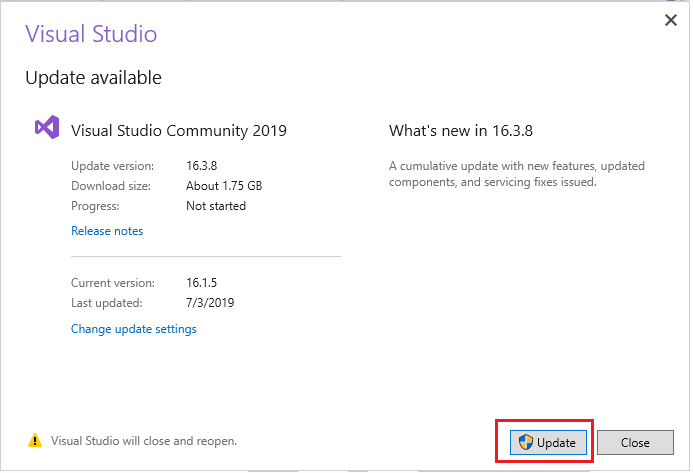Click the purple Visual Studio logo icon

click(47, 127)
